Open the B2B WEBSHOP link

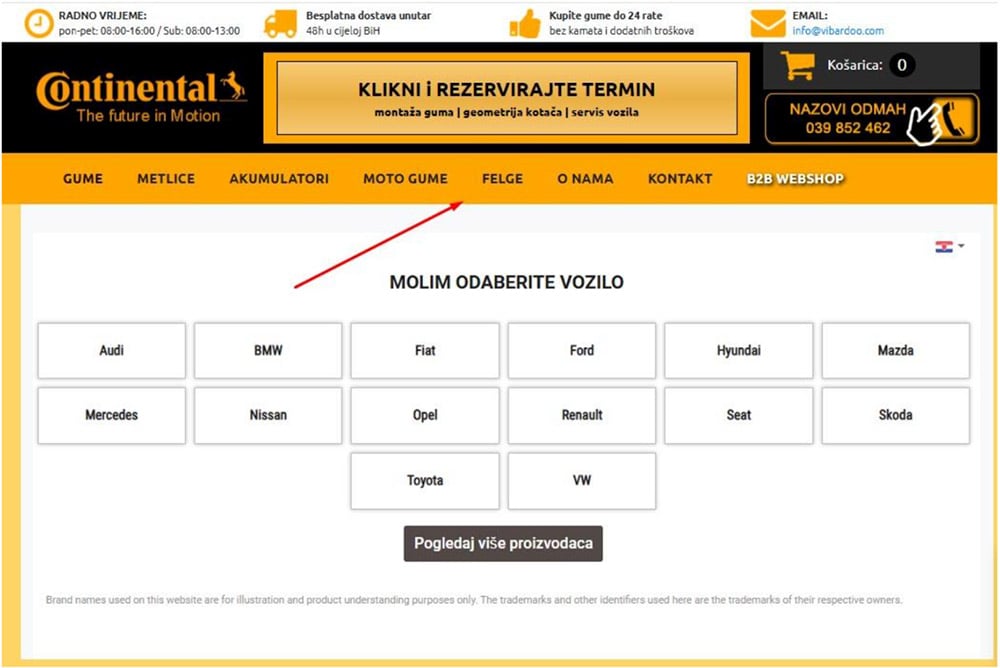click(795, 179)
